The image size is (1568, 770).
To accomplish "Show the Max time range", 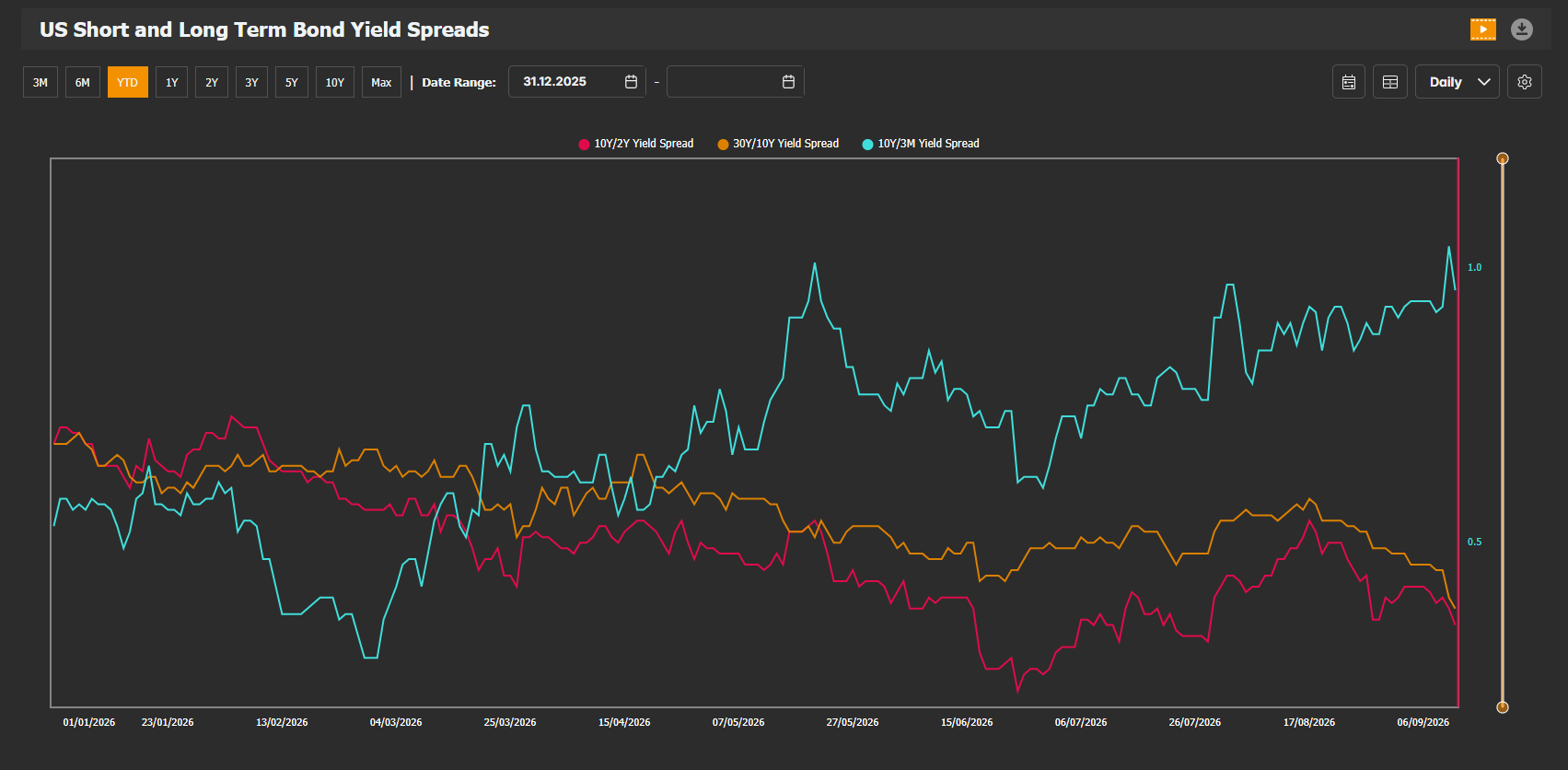I will click(381, 82).
